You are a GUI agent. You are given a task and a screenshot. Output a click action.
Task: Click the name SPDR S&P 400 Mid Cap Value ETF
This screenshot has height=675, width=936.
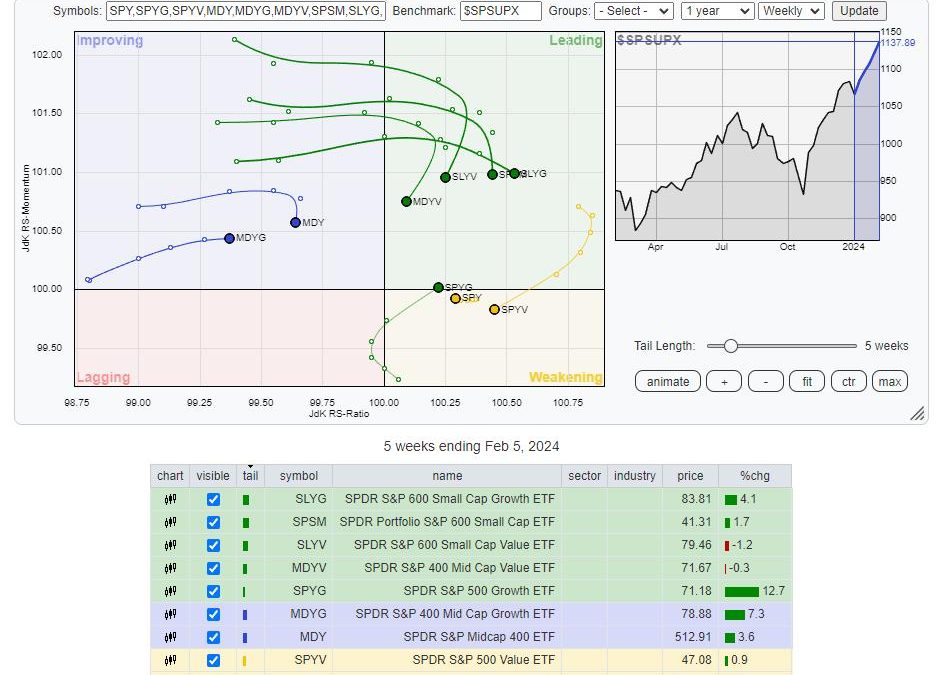coord(459,568)
